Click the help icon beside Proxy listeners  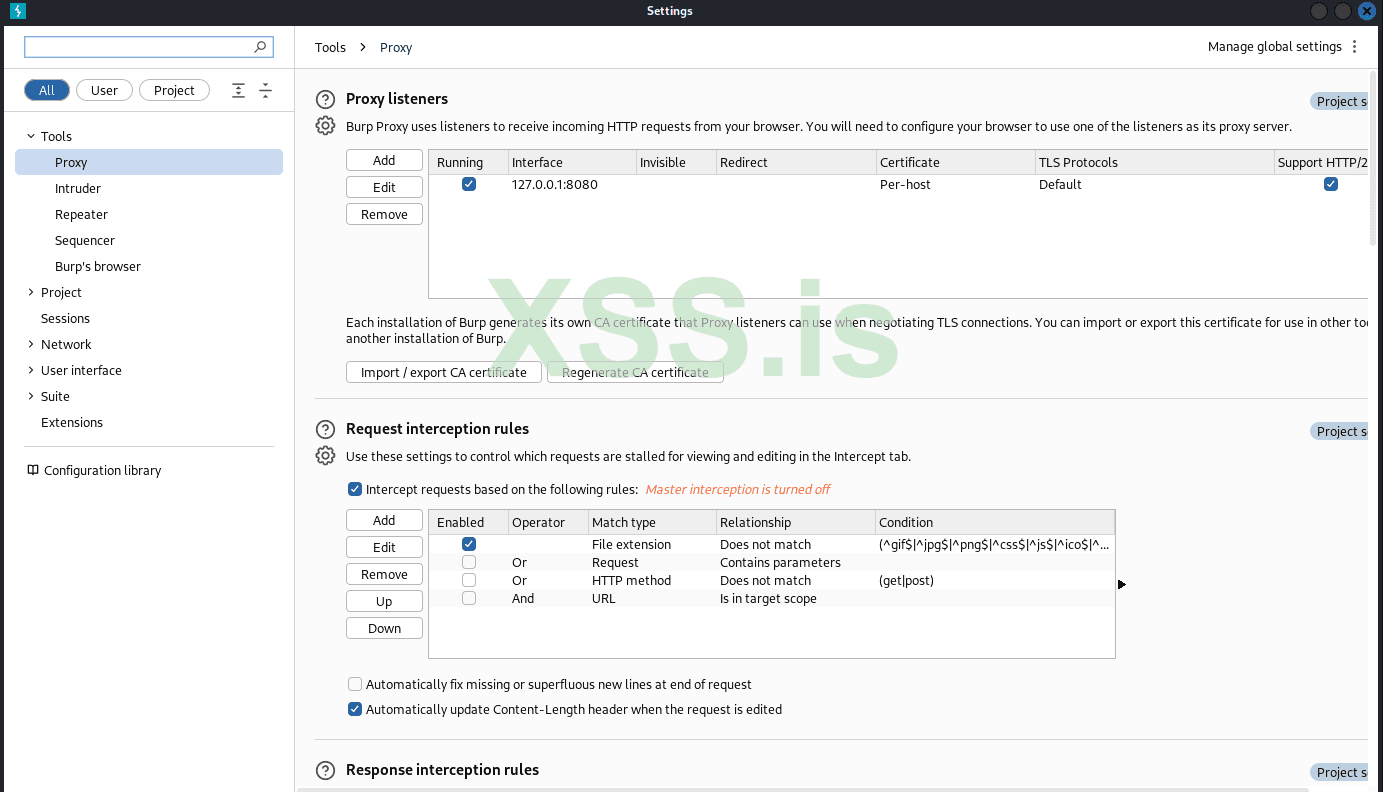pos(325,99)
